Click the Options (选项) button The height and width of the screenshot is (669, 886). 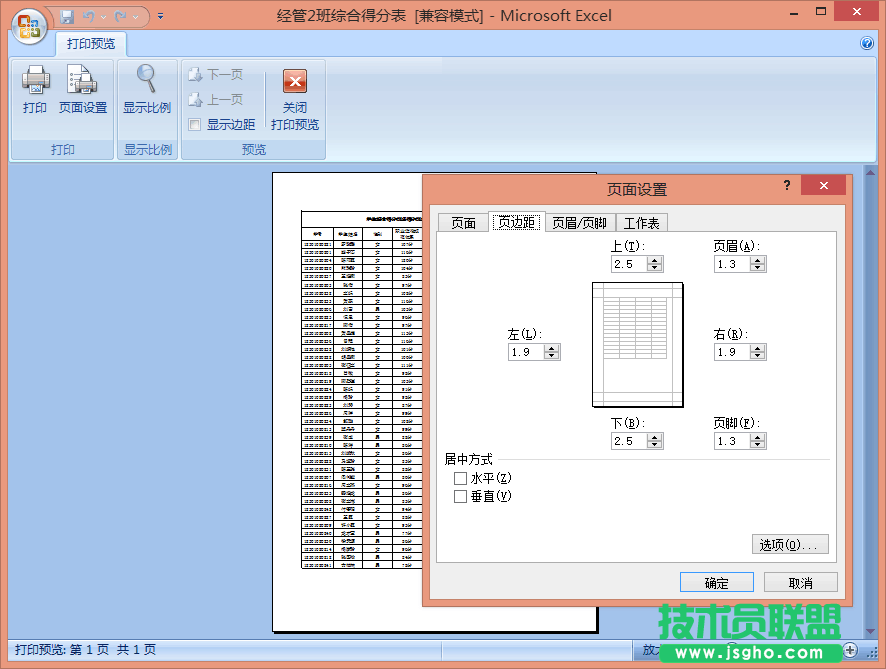(789, 545)
